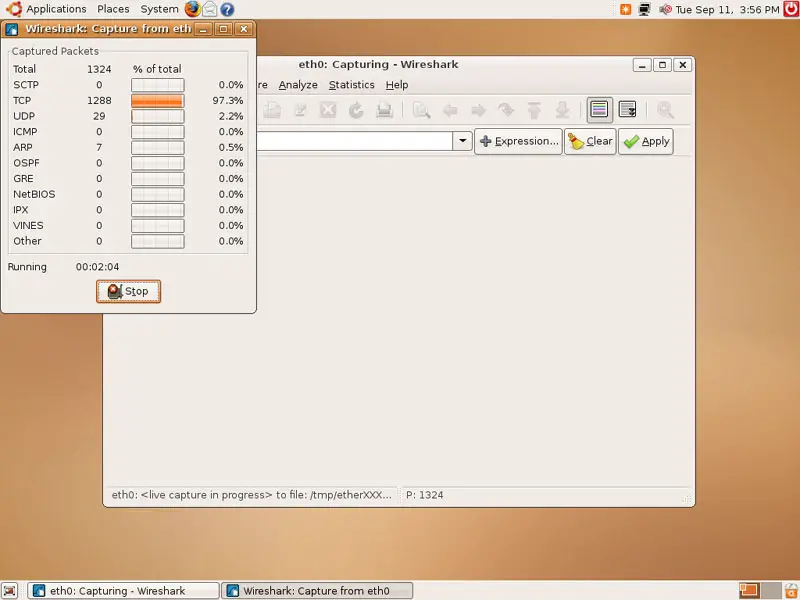Click the ARP percentage bar
The image size is (800, 600).
pyautogui.click(x=158, y=147)
